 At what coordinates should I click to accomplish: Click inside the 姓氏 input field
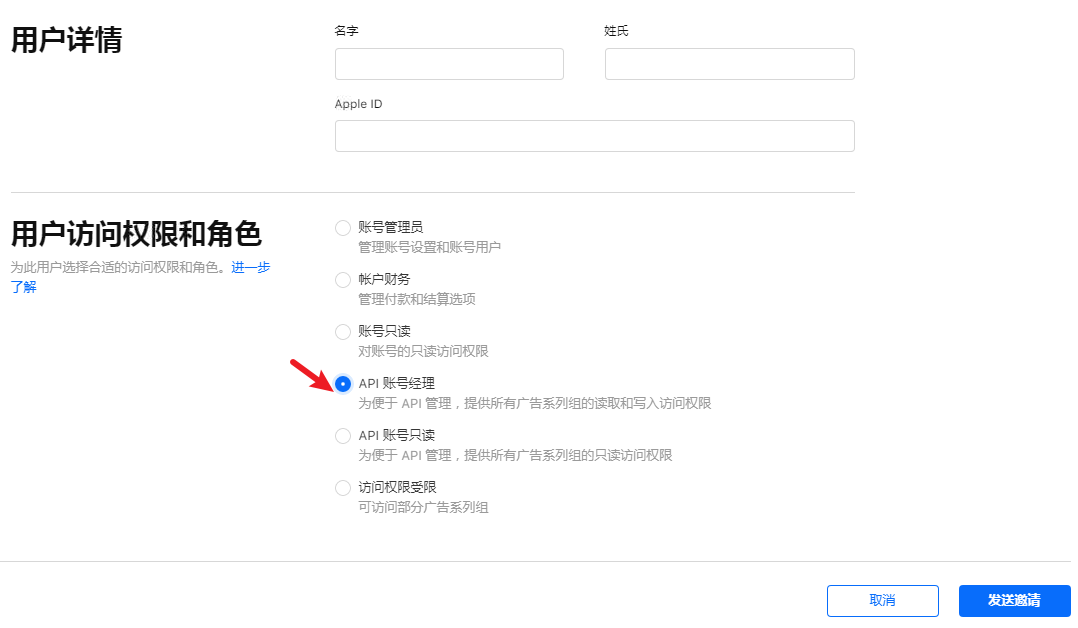728,63
